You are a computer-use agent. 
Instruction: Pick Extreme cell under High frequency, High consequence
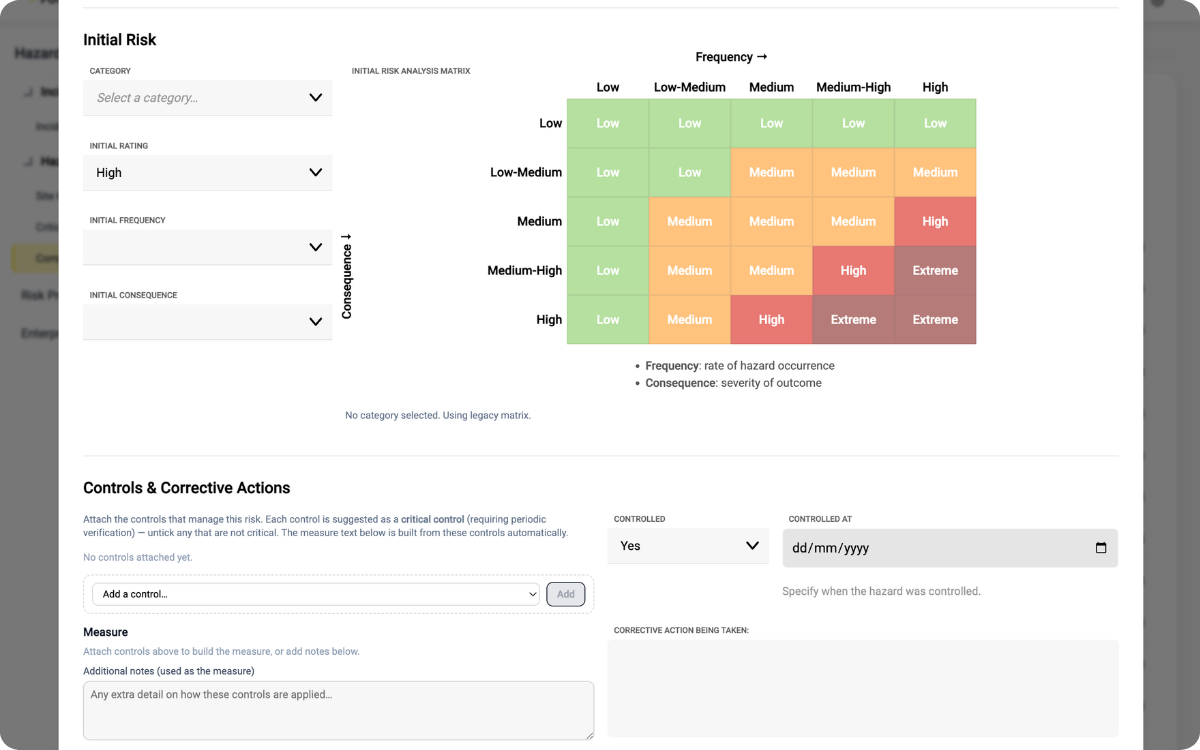tap(935, 320)
